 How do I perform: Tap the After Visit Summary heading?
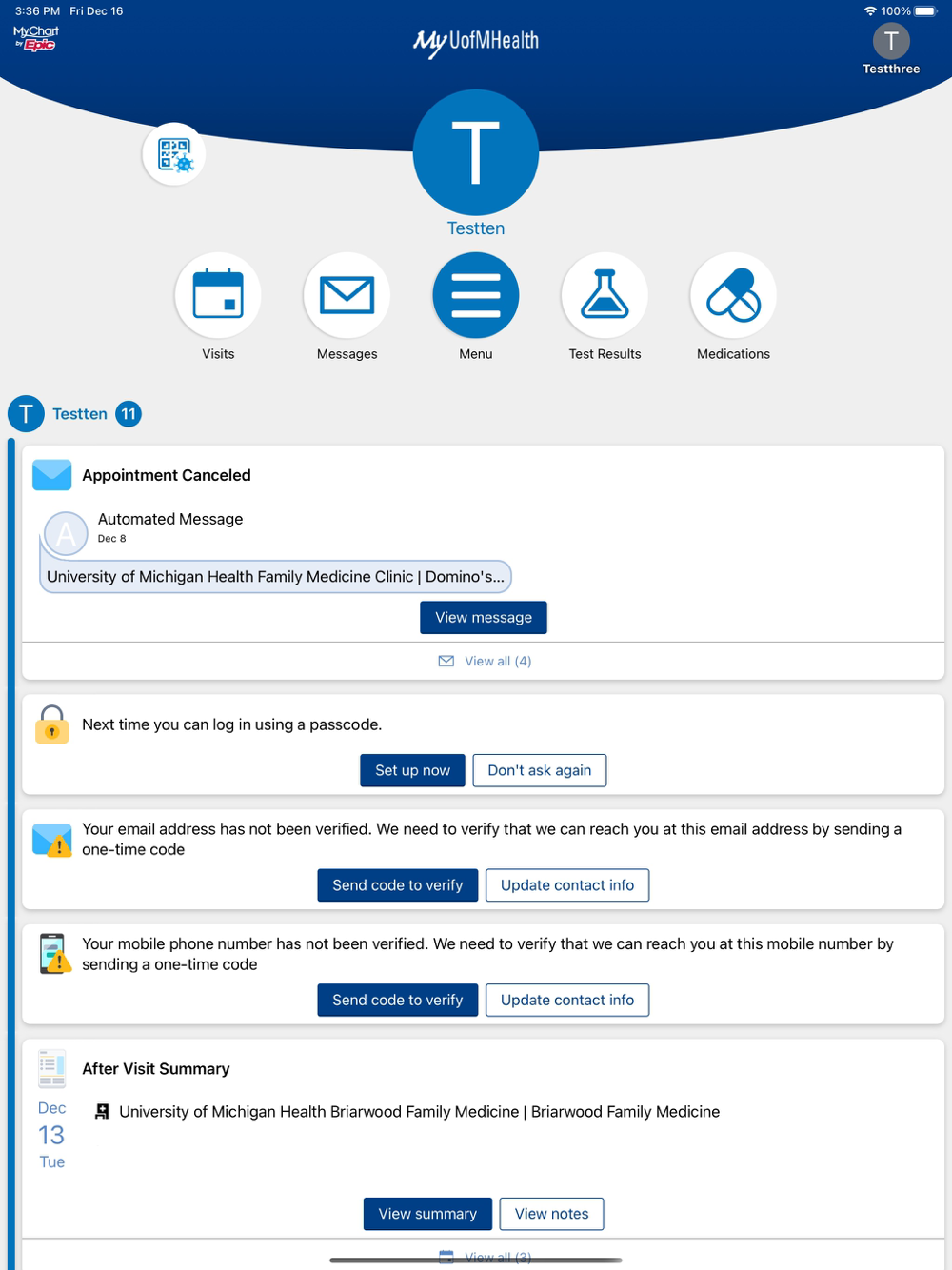pos(156,1069)
